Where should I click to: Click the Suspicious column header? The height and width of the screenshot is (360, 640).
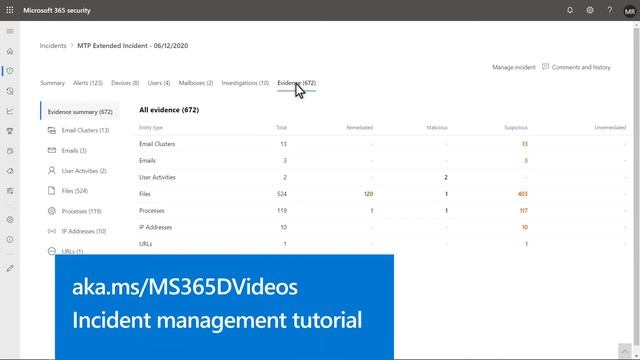[x=516, y=128]
